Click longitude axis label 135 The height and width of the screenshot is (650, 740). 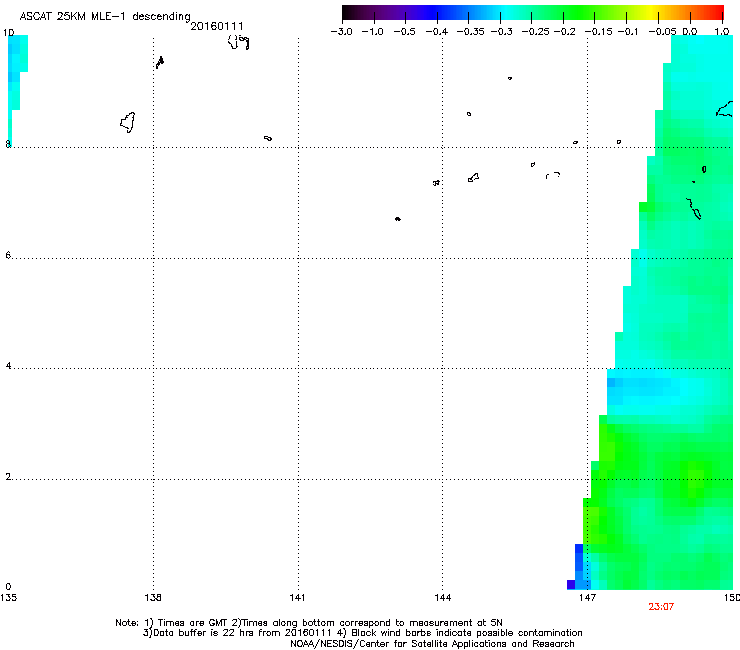pos(8,598)
